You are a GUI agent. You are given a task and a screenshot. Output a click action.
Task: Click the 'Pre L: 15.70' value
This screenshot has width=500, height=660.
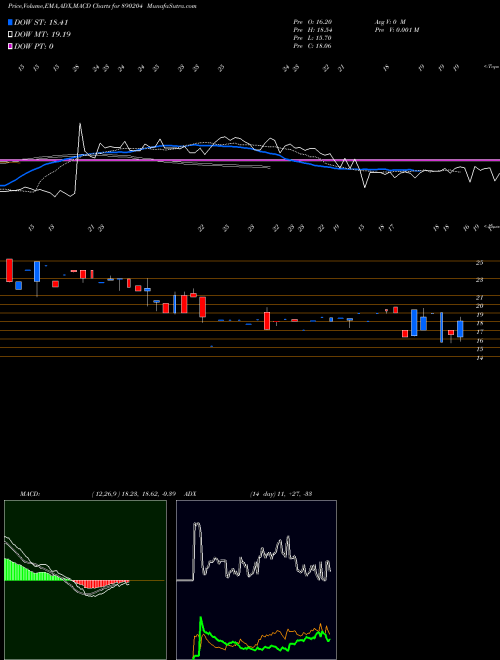pos(313,37)
